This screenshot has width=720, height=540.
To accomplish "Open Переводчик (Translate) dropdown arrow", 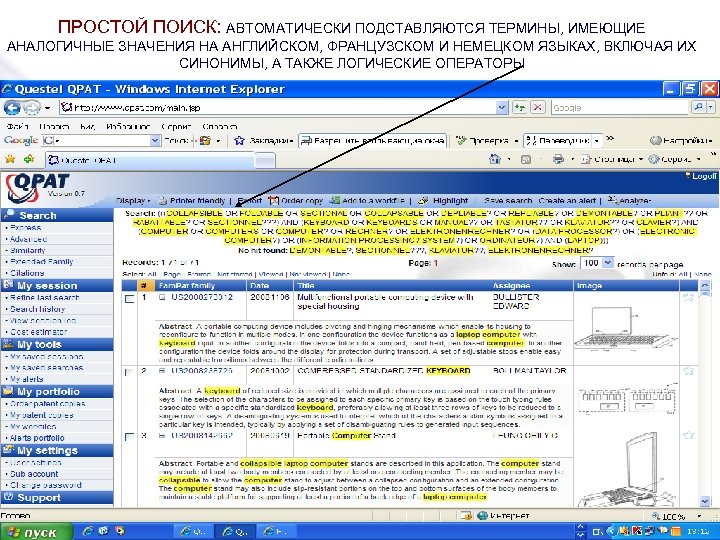I will tap(596, 141).
